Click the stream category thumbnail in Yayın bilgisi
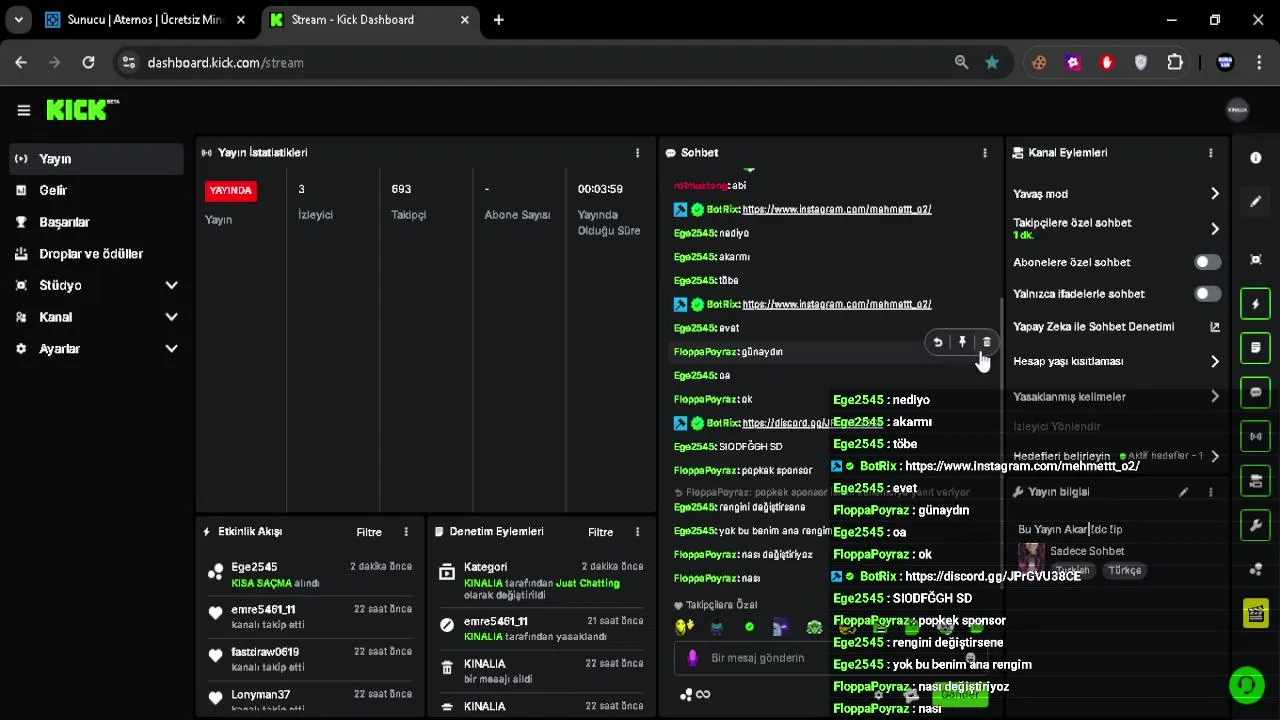 click(1031, 556)
